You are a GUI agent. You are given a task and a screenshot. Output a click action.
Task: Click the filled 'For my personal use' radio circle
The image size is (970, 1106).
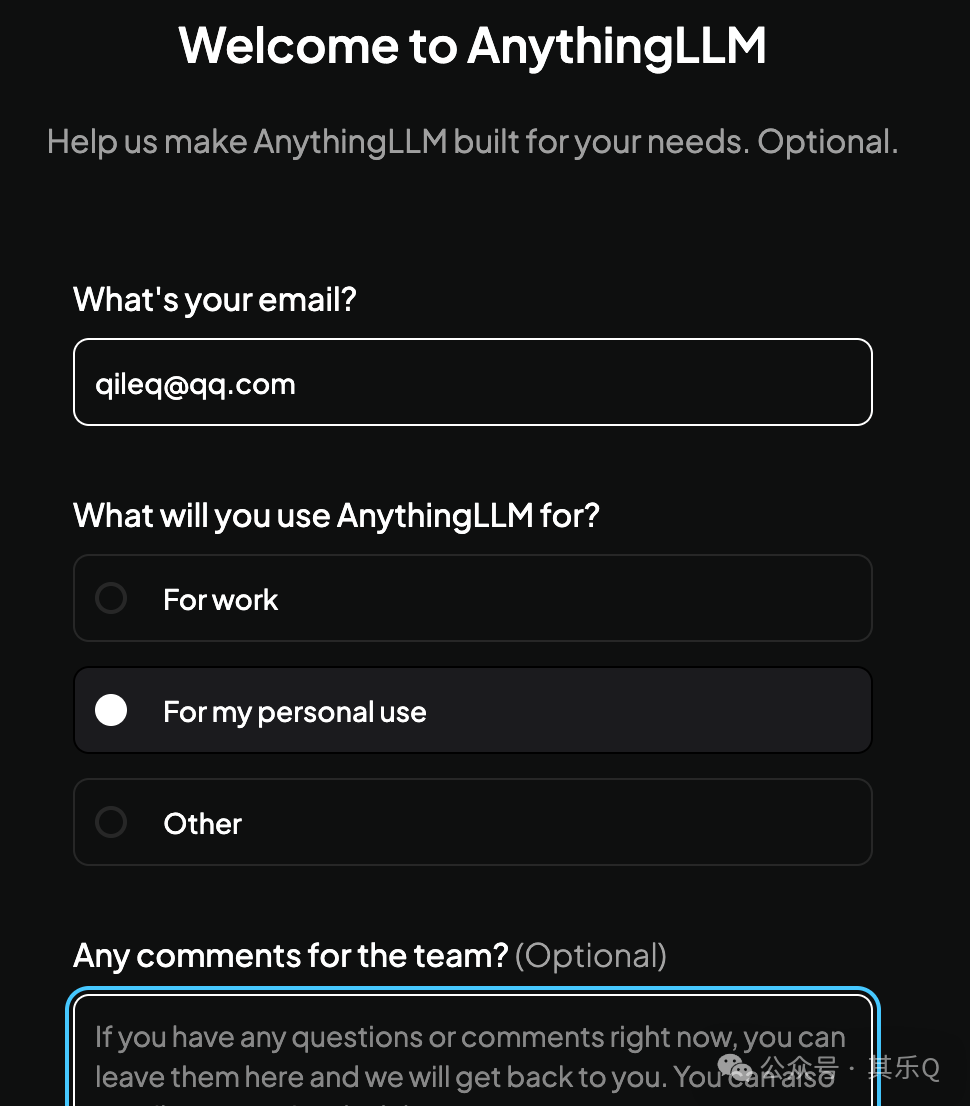[111, 710]
